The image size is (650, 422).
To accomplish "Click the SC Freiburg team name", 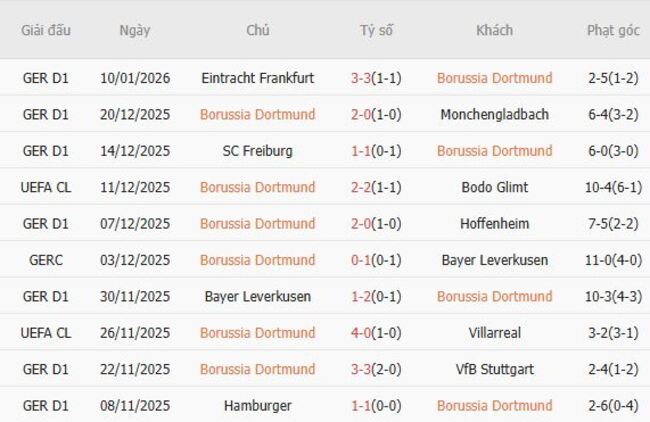I will [257, 151].
